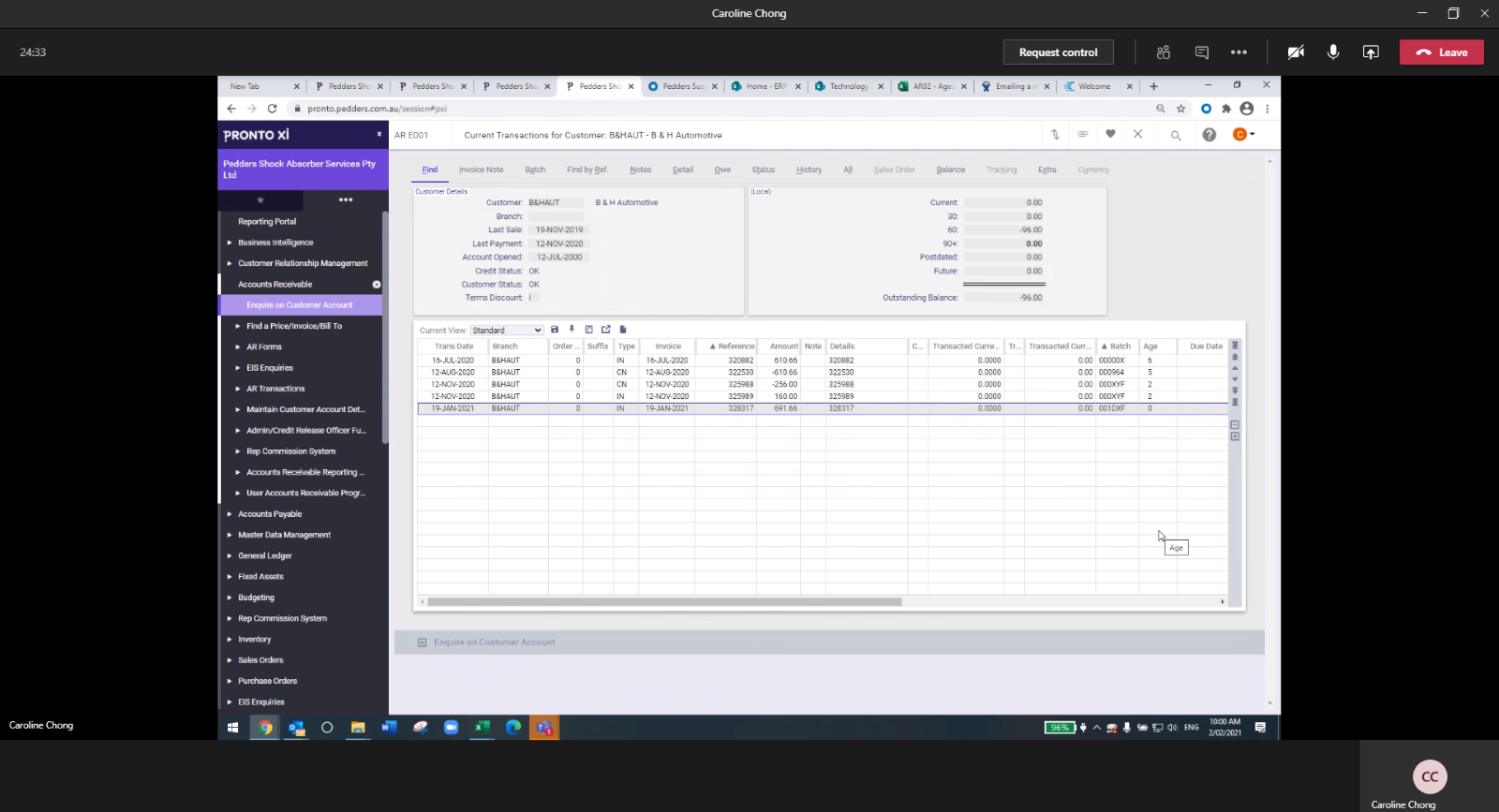The height and width of the screenshot is (812, 1499).
Task: Open the sidebar three-dots tab
Action: point(346,200)
